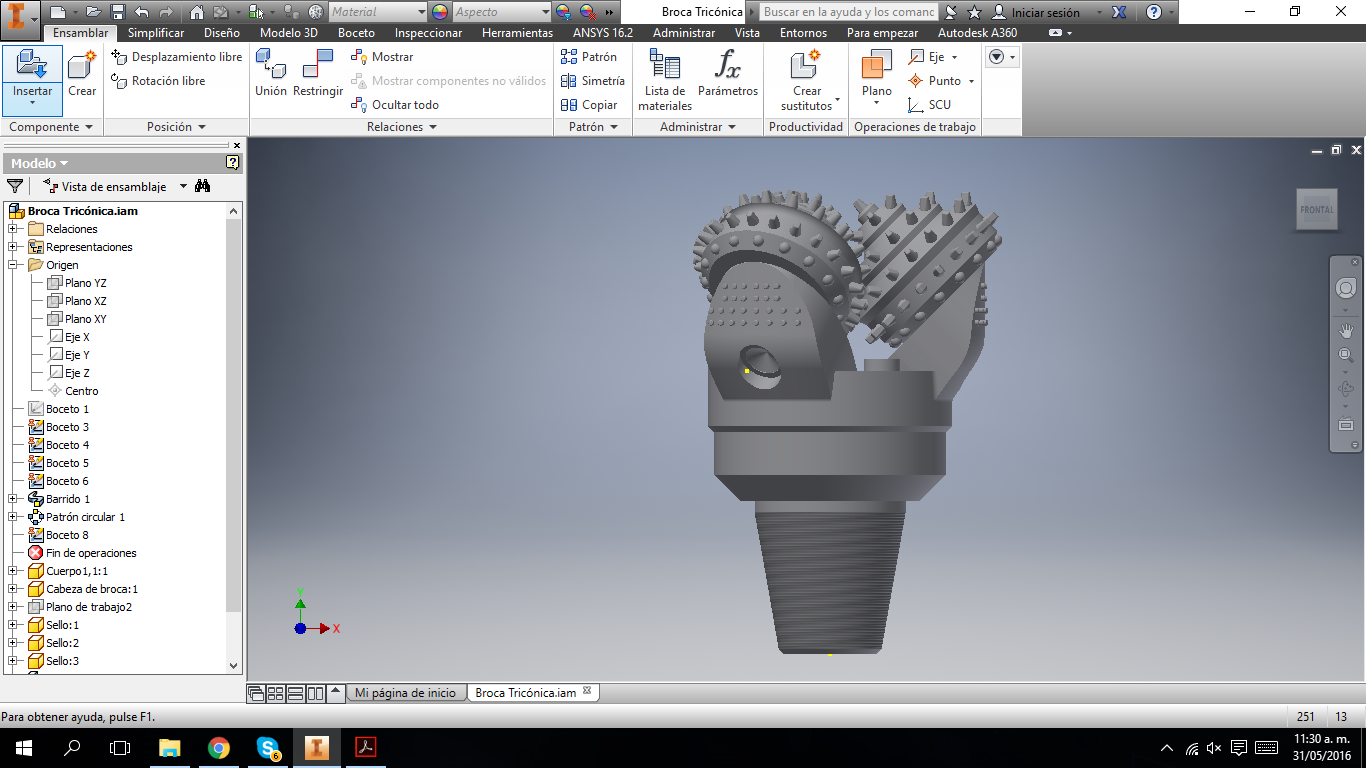
Task: Open the Aspecto color appearance dropdown
Action: (x=545, y=12)
